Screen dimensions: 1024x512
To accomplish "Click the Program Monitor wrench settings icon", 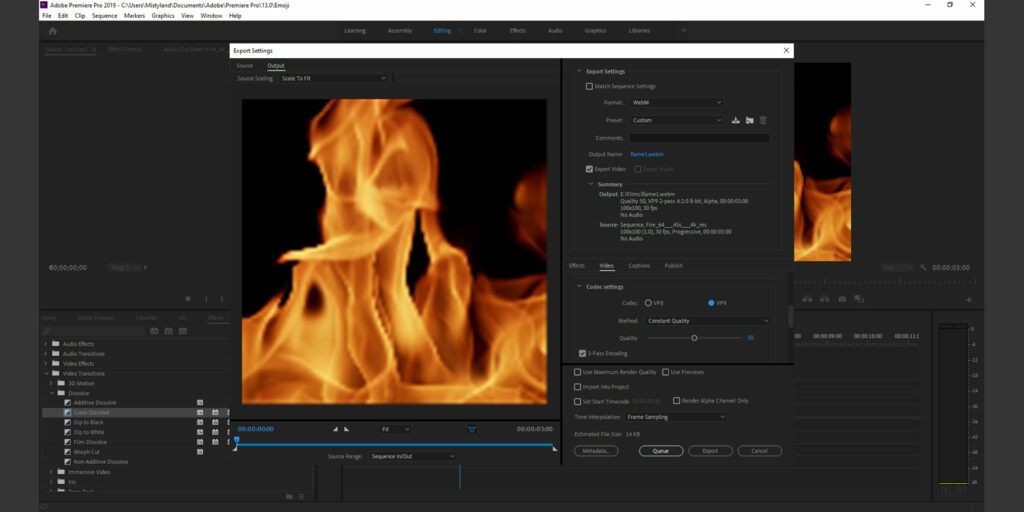I will (x=923, y=268).
